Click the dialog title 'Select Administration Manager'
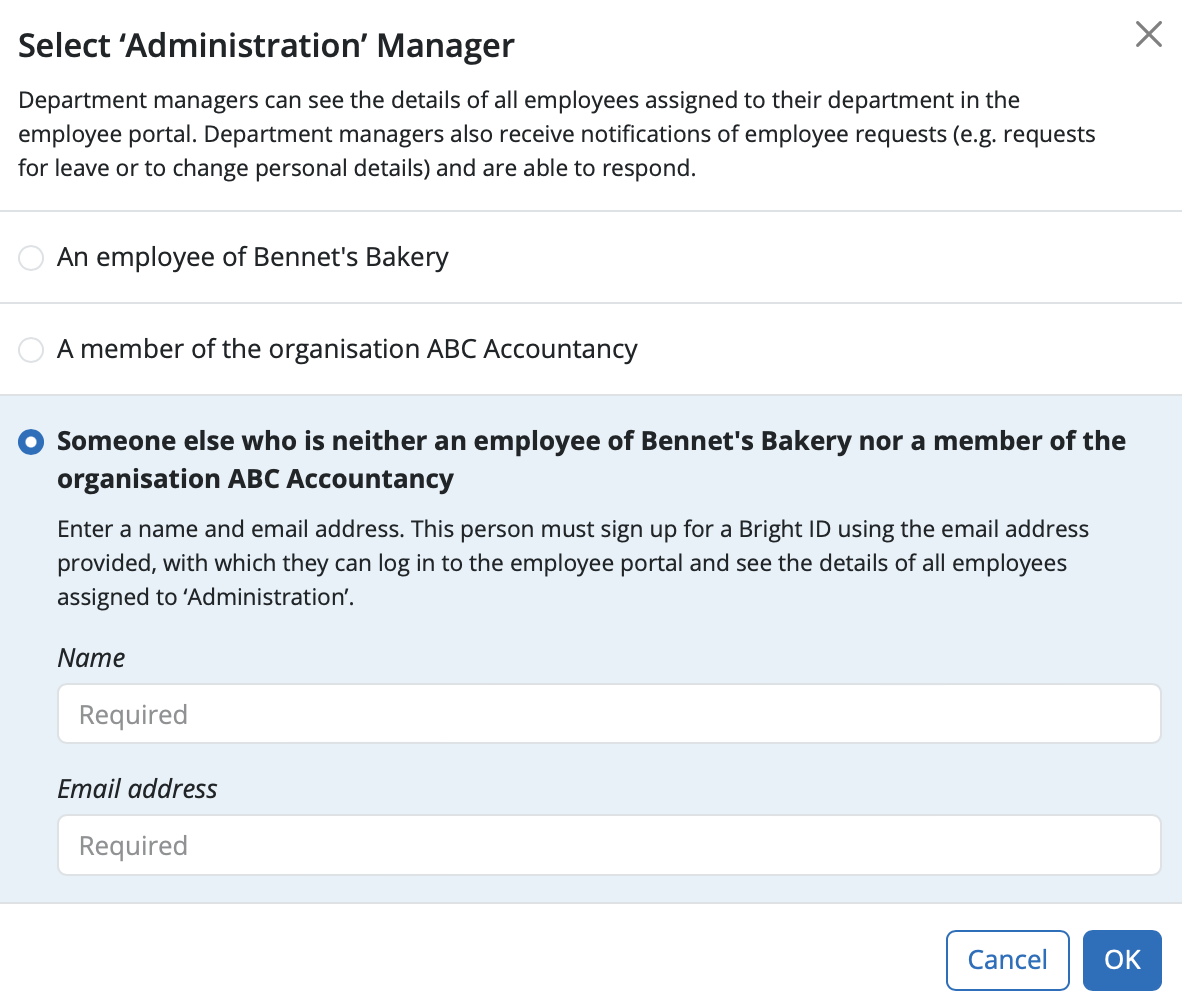 click(266, 45)
